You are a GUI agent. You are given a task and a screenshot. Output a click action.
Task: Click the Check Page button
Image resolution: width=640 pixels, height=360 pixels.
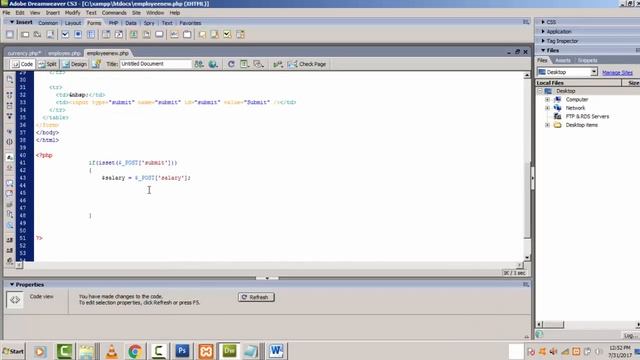(x=307, y=64)
